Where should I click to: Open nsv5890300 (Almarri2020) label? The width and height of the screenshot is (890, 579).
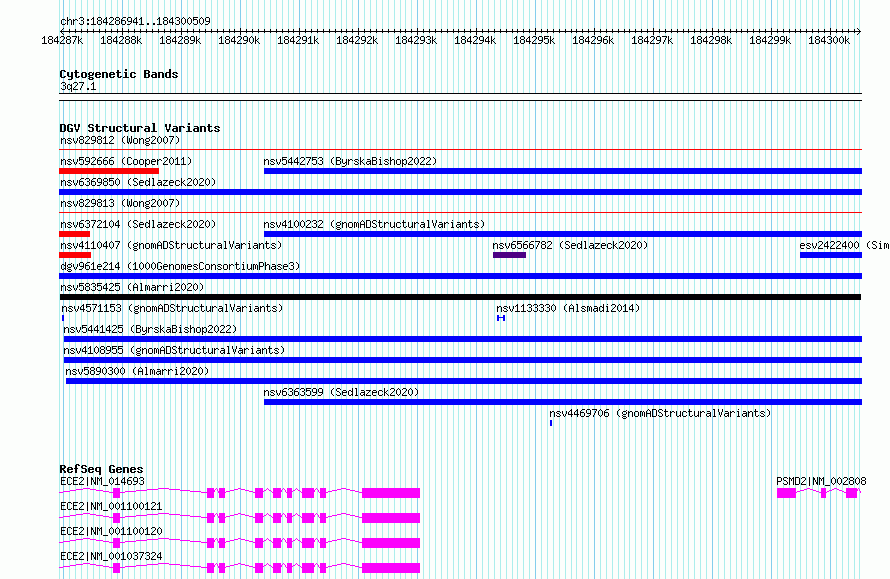137,371
